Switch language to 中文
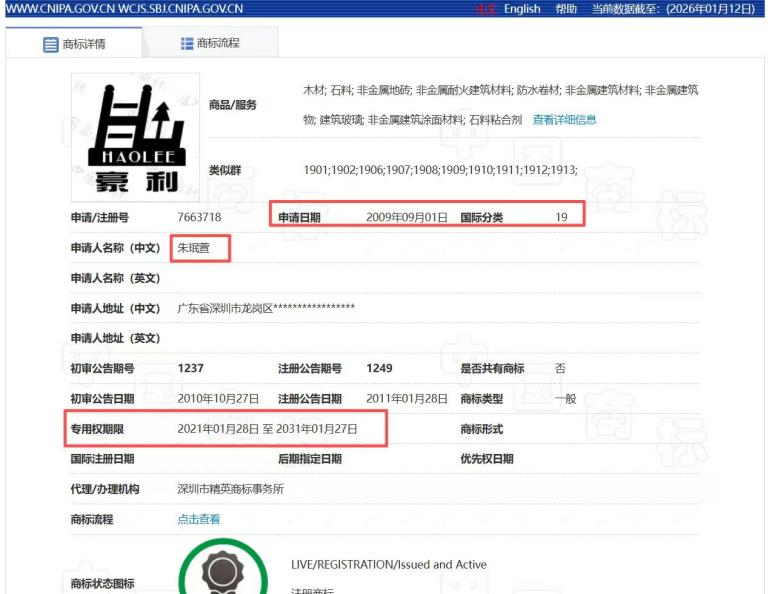 (485, 9)
